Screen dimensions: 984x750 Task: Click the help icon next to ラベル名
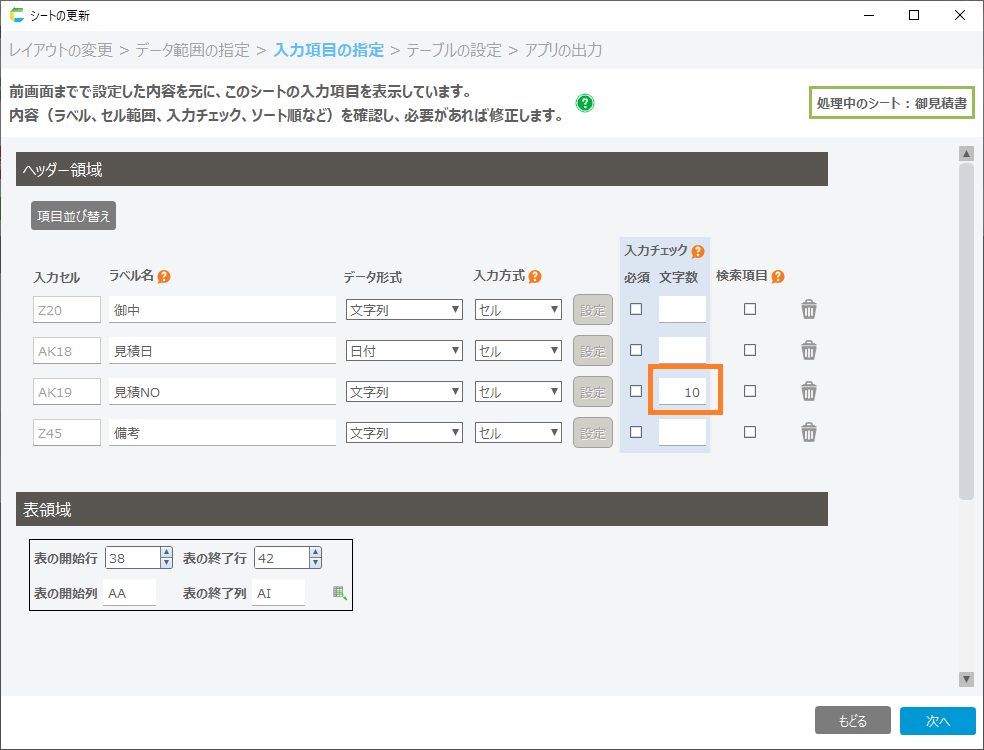click(x=164, y=277)
